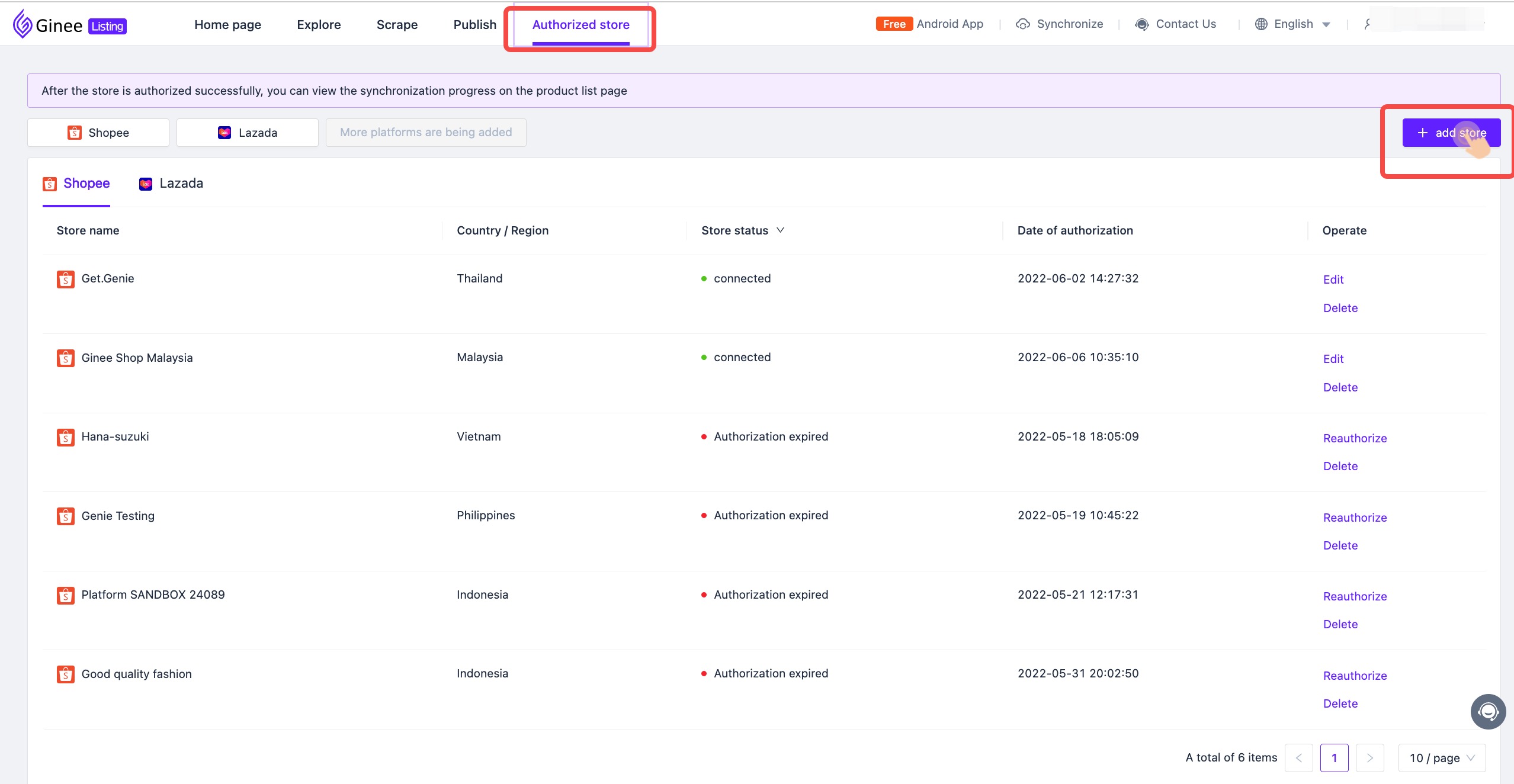
Task: Click the Shopee icon beside Get.Genie
Action: click(65, 279)
